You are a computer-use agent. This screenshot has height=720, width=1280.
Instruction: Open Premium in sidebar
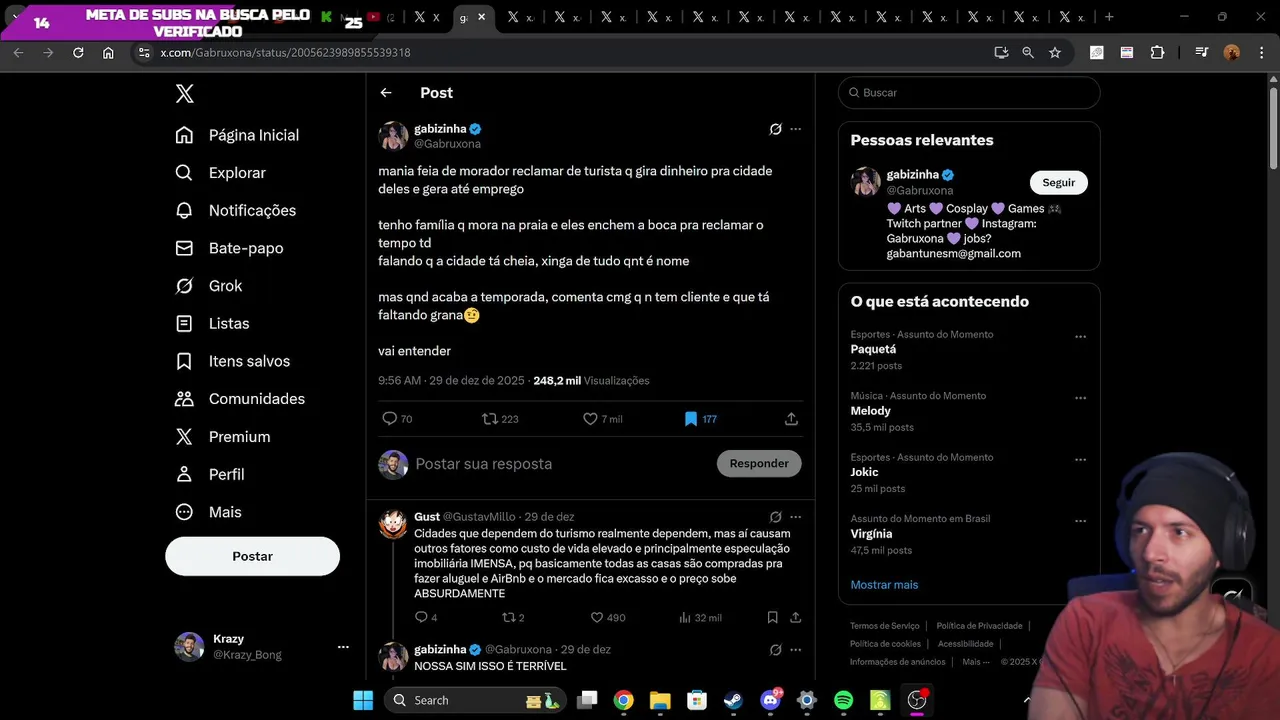[x=222, y=437]
